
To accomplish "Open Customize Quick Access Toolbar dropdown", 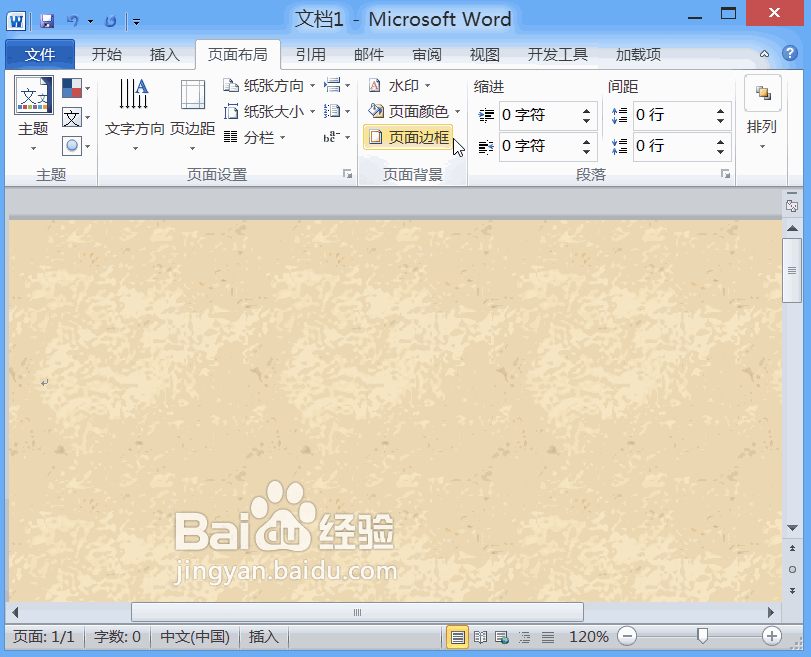I will click(137, 22).
